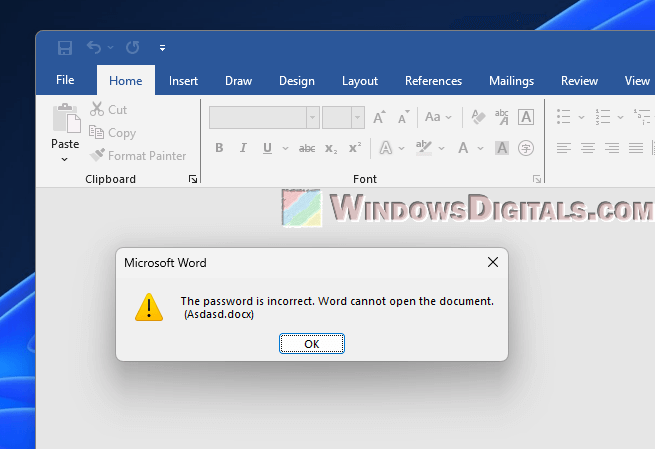Toggle Character Shading icon
The image size is (655, 449).
[502, 148]
